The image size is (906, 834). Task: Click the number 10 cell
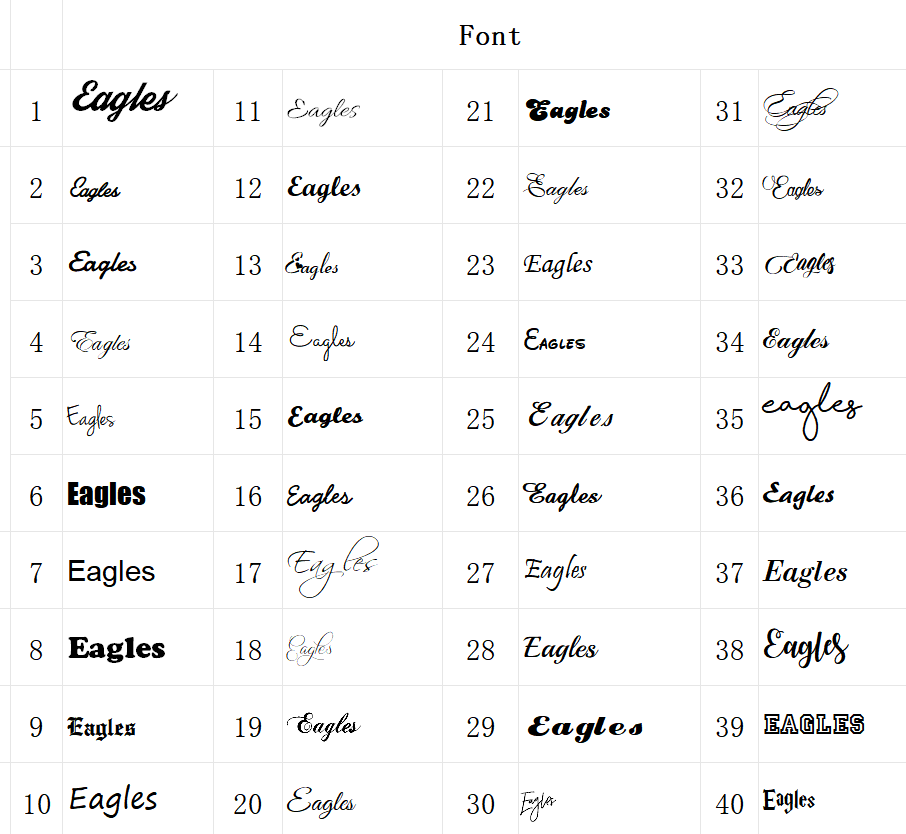point(37,804)
